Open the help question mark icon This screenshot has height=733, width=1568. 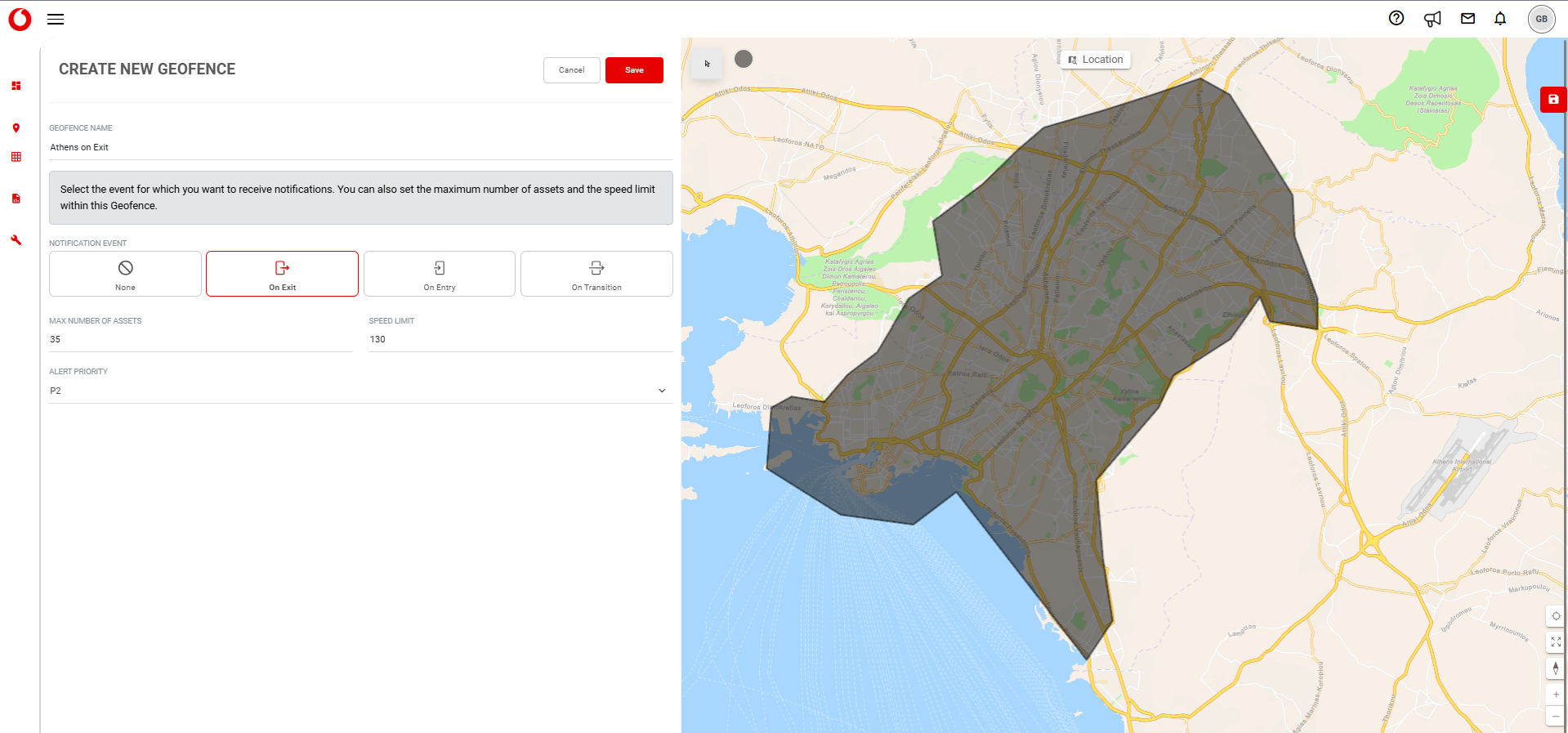coord(1396,19)
